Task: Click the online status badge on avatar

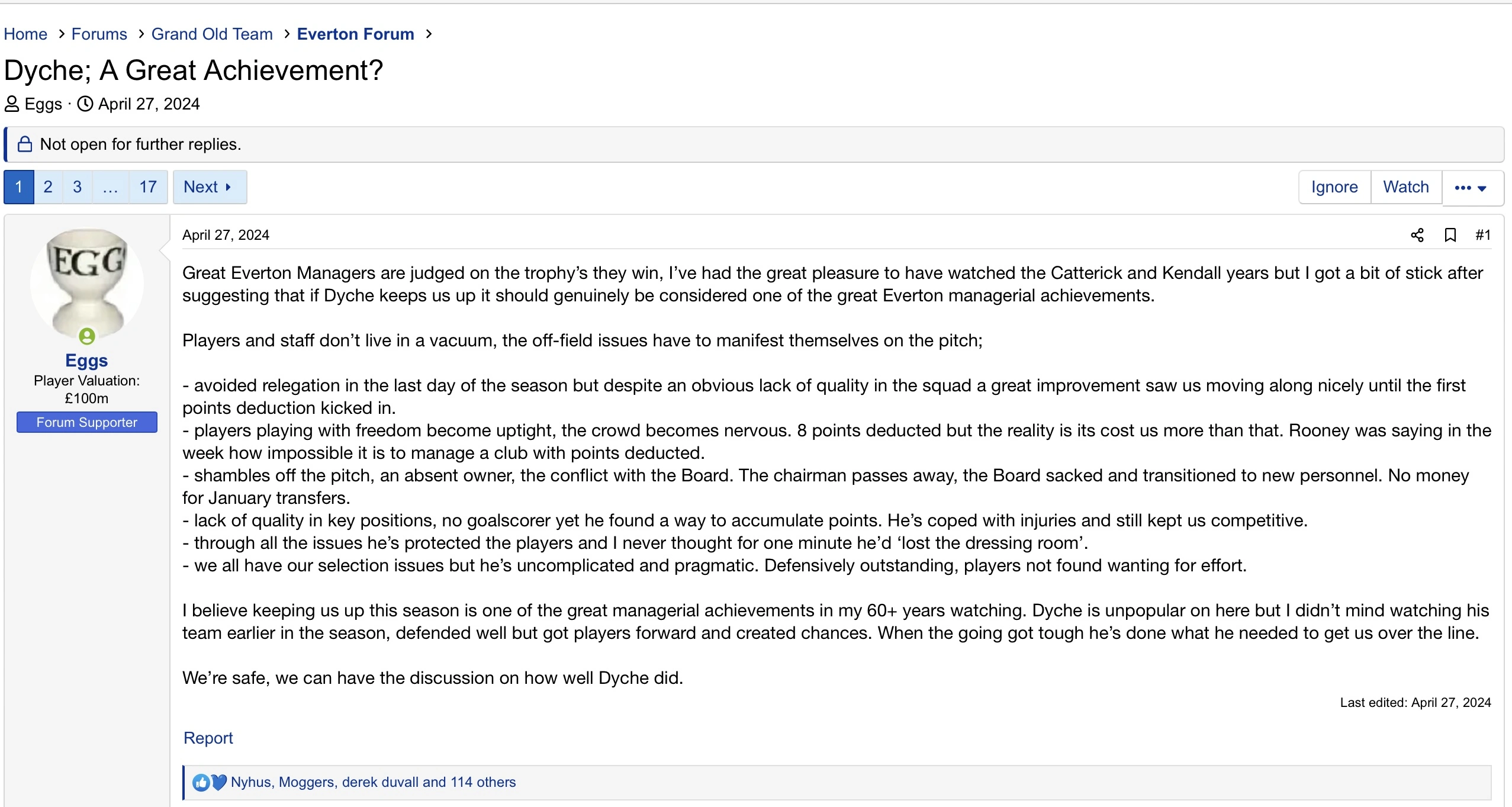Action: 87,336
